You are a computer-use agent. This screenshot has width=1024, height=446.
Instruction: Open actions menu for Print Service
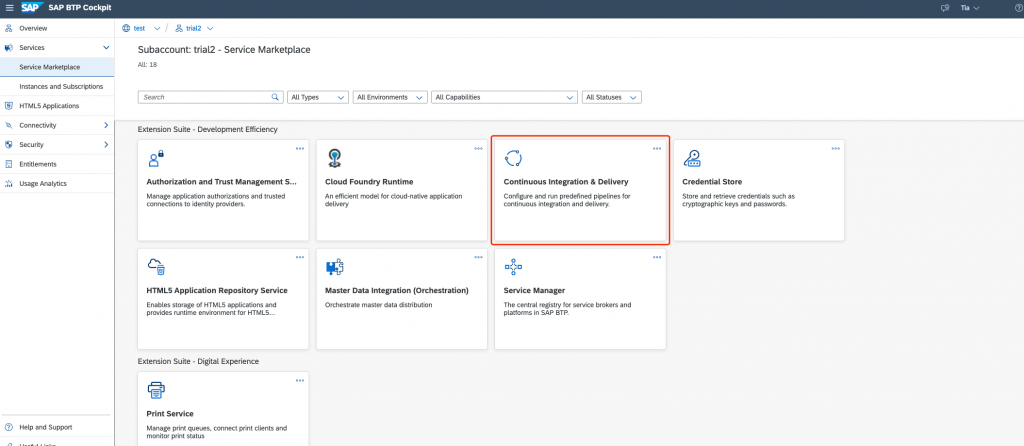300,380
